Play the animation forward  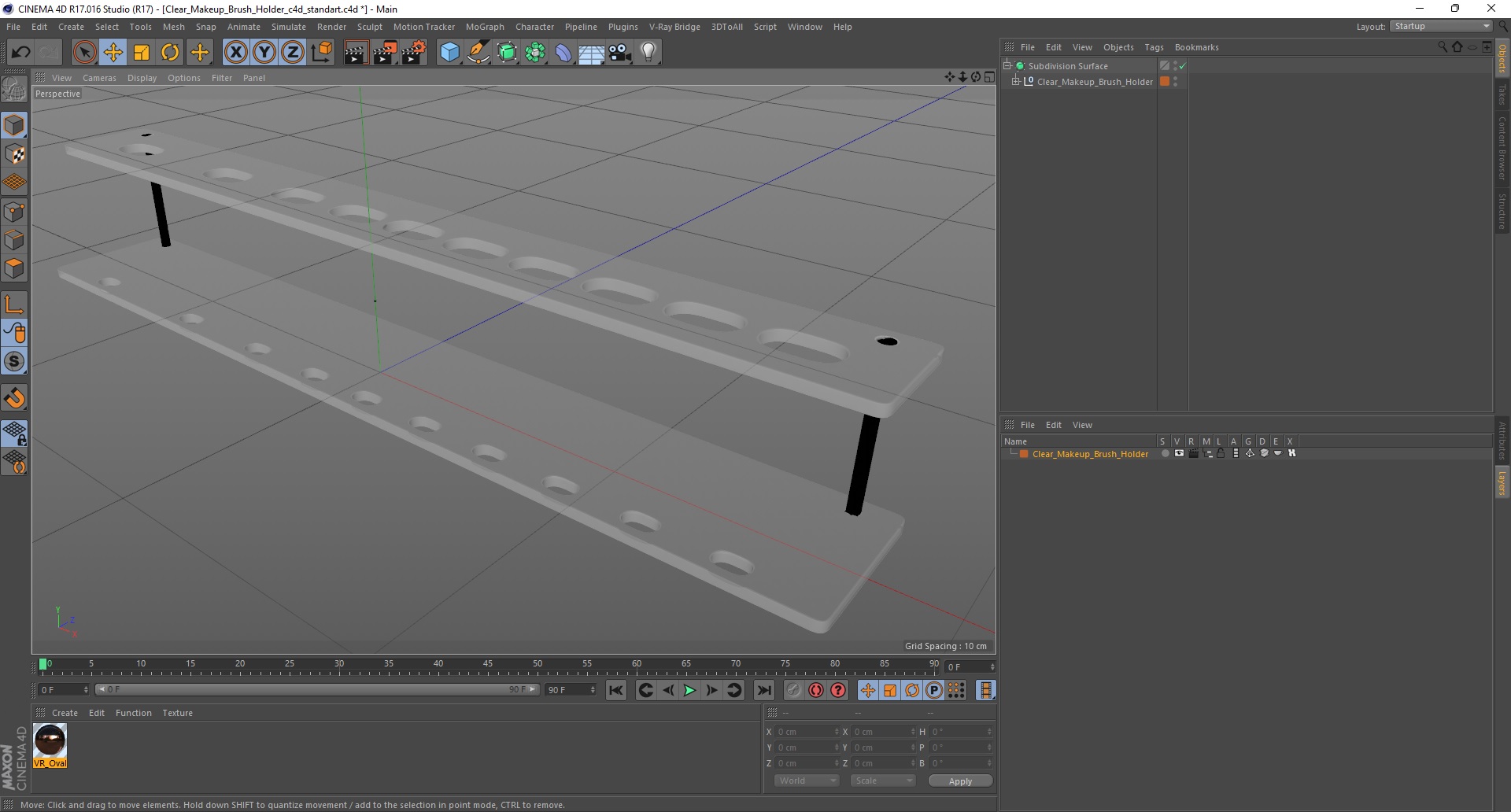pyautogui.click(x=689, y=690)
